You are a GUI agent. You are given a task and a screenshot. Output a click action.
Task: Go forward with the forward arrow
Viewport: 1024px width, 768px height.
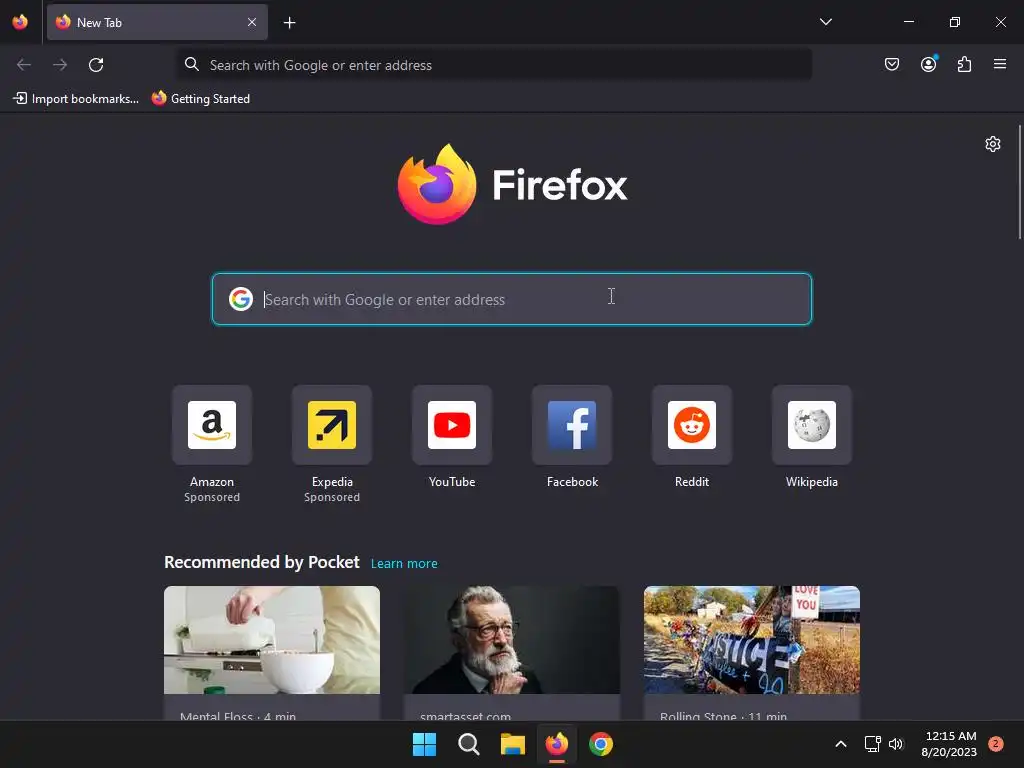pyautogui.click(x=60, y=65)
